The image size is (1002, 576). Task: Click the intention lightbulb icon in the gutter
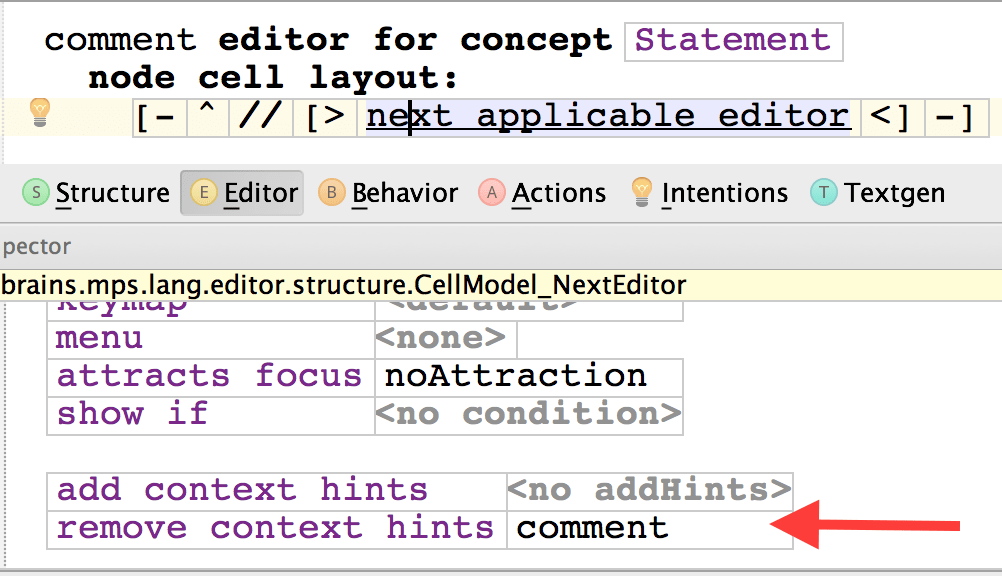[x=39, y=111]
